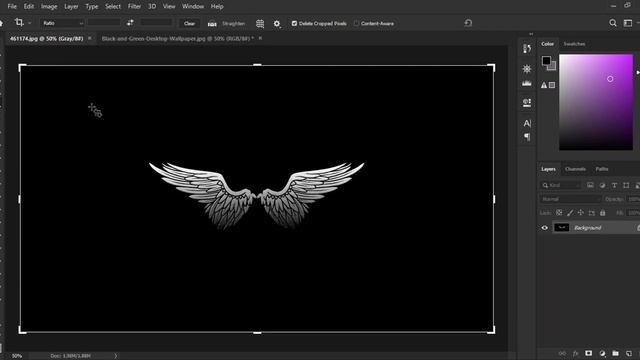Open the 3D menu
The height and width of the screenshot is (360, 640).
(152, 7)
